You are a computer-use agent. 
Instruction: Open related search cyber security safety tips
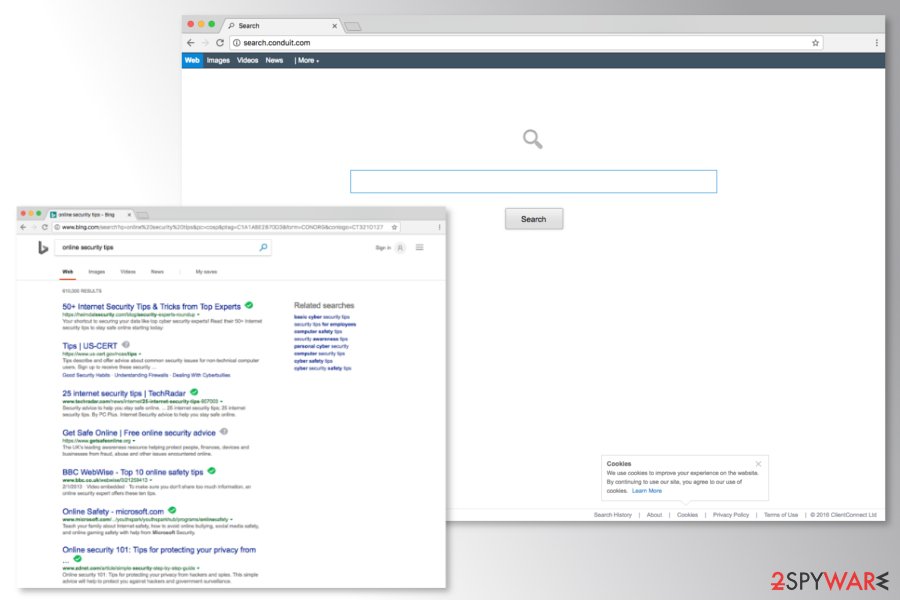pyautogui.click(x=323, y=369)
